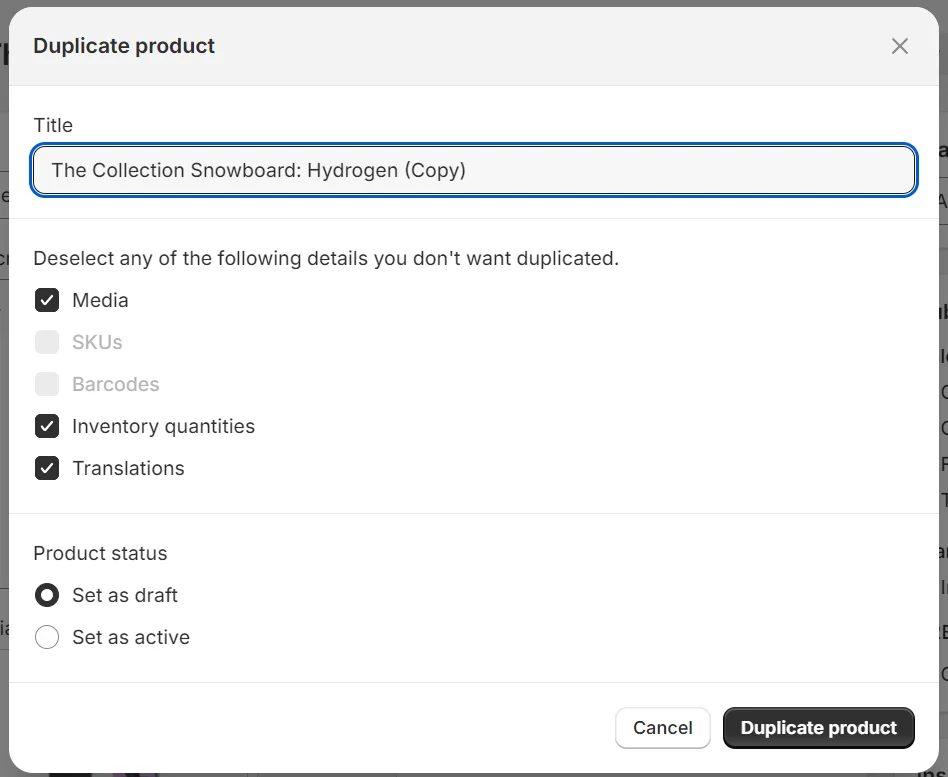The width and height of the screenshot is (948, 777).
Task: Toggle the disabled SKUs checkbox
Action: tap(47, 342)
